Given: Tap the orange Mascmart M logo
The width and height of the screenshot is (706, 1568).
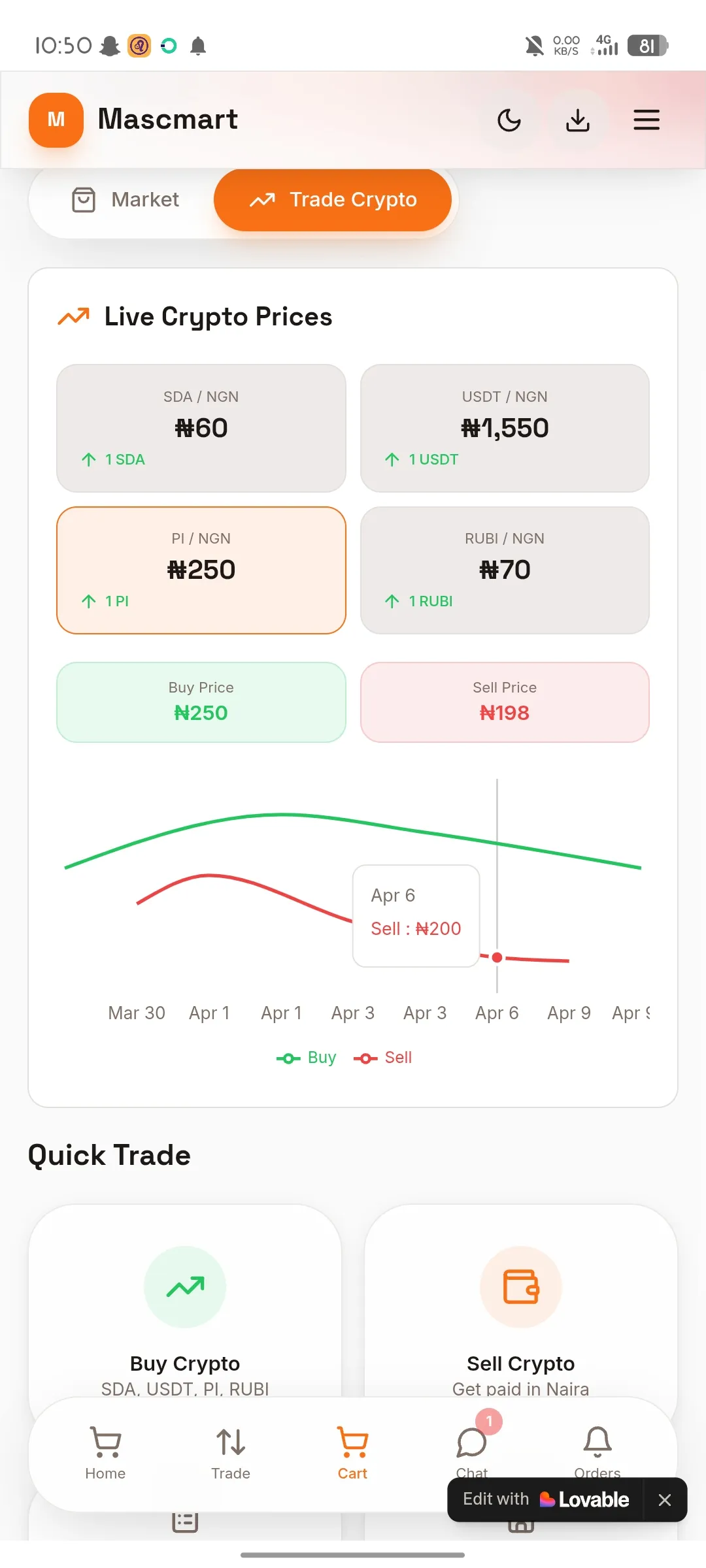Looking at the screenshot, I should 56,120.
